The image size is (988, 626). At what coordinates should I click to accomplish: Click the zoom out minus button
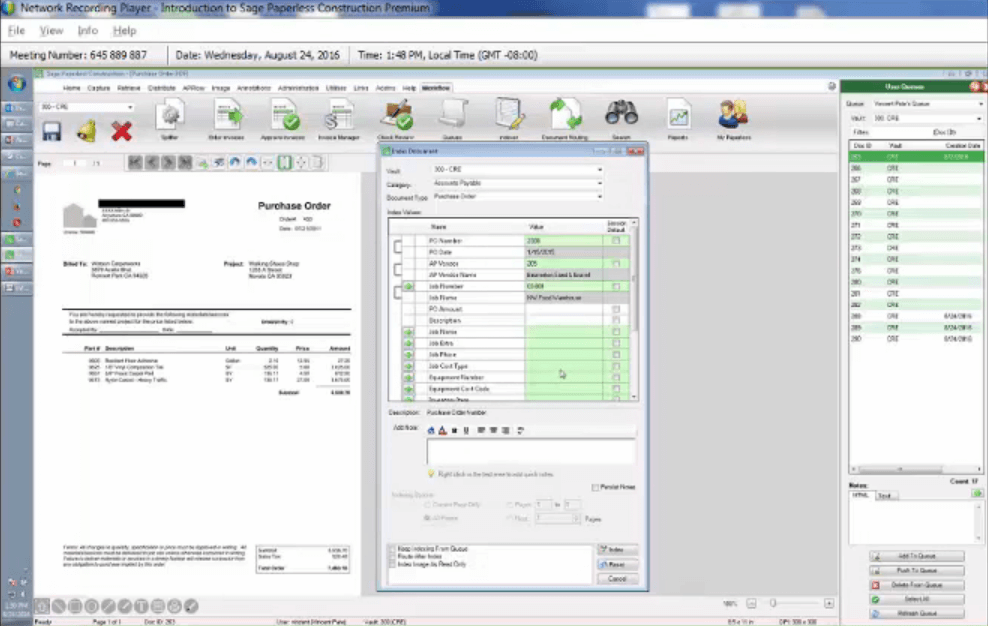point(751,603)
